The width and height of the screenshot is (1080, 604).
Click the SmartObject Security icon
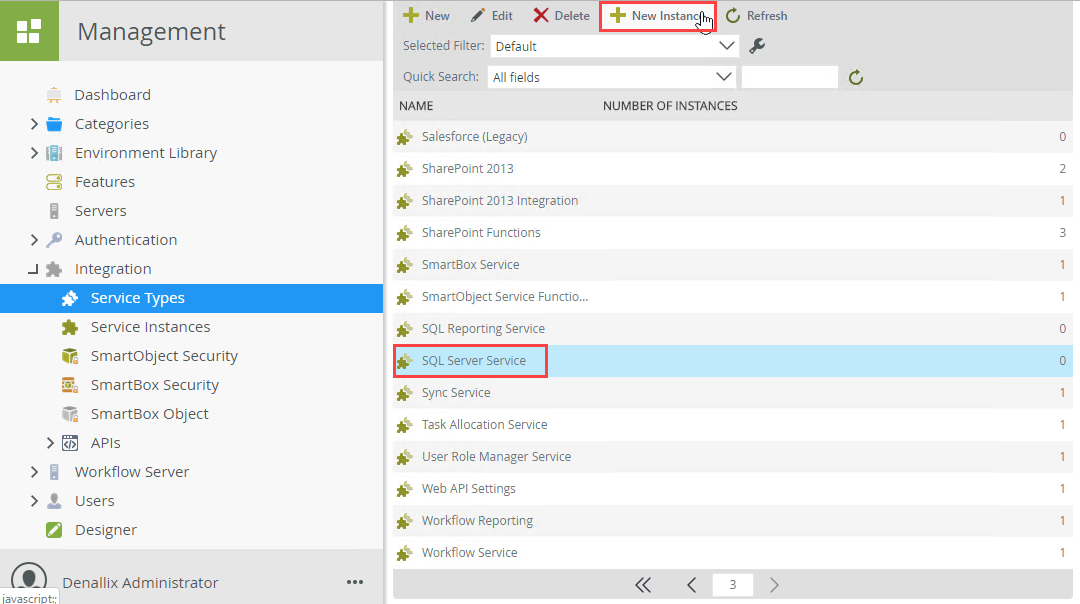(69, 356)
